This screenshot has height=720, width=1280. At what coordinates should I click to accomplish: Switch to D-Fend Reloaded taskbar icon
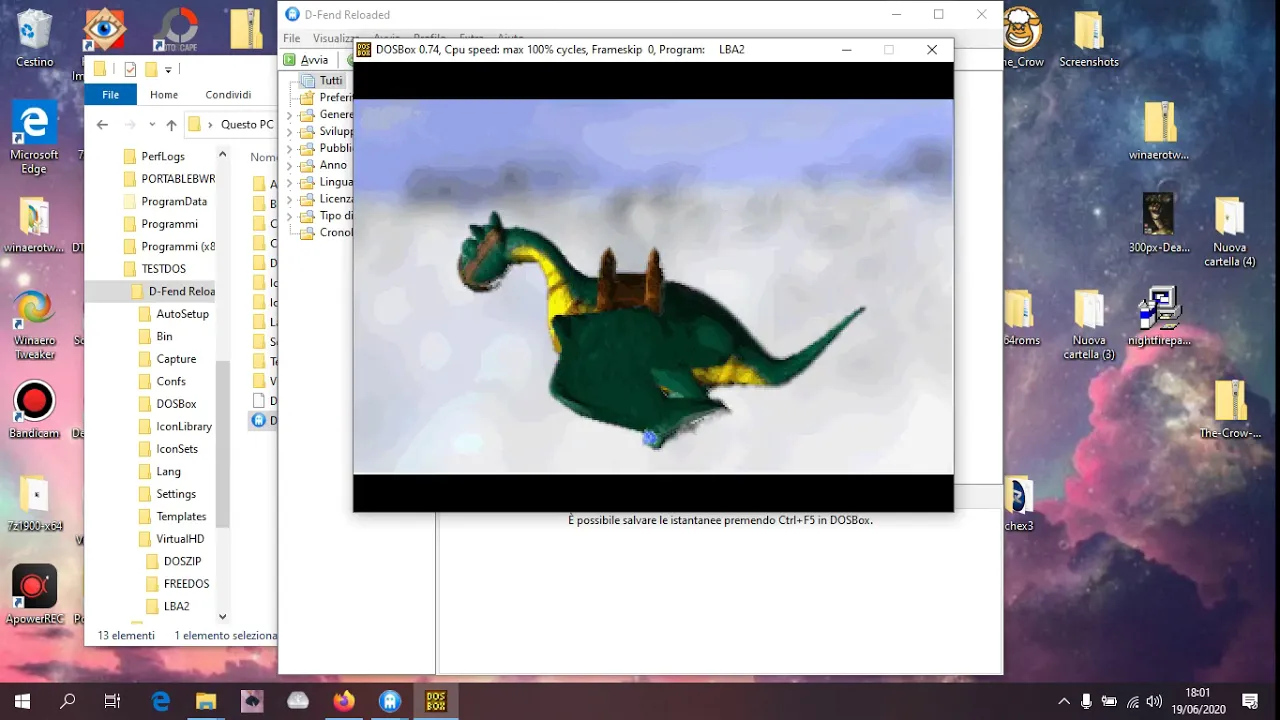(390, 701)
